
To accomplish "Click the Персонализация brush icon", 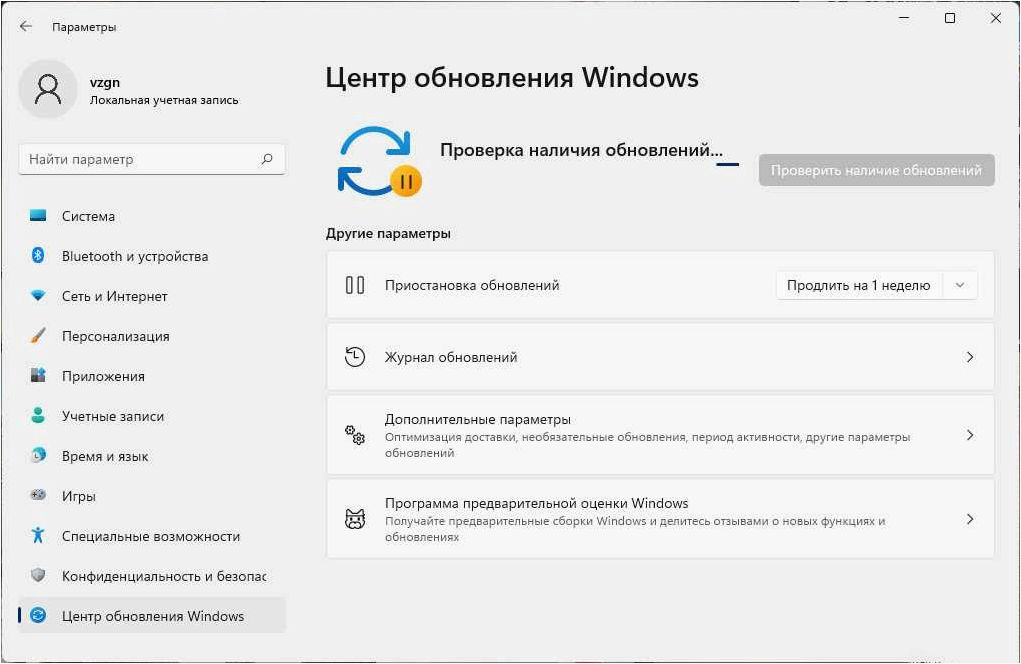I will [38, 336].
